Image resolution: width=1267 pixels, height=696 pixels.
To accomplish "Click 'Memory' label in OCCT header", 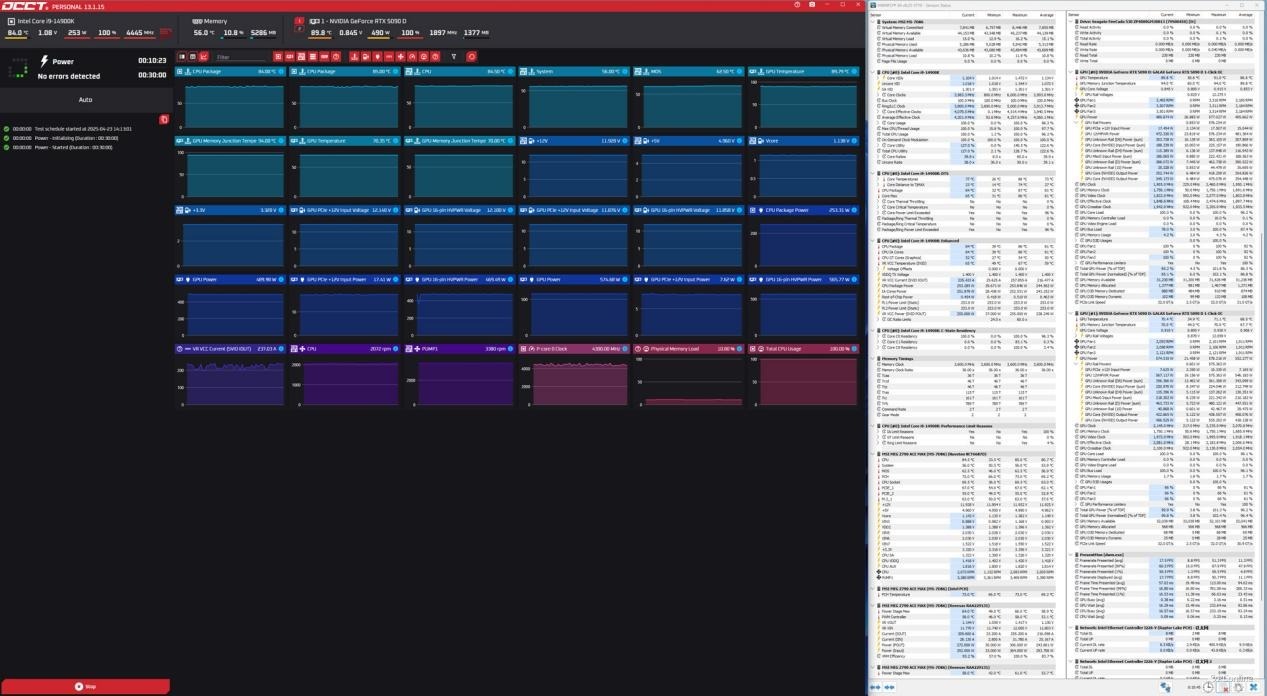I will click(215, 20).
